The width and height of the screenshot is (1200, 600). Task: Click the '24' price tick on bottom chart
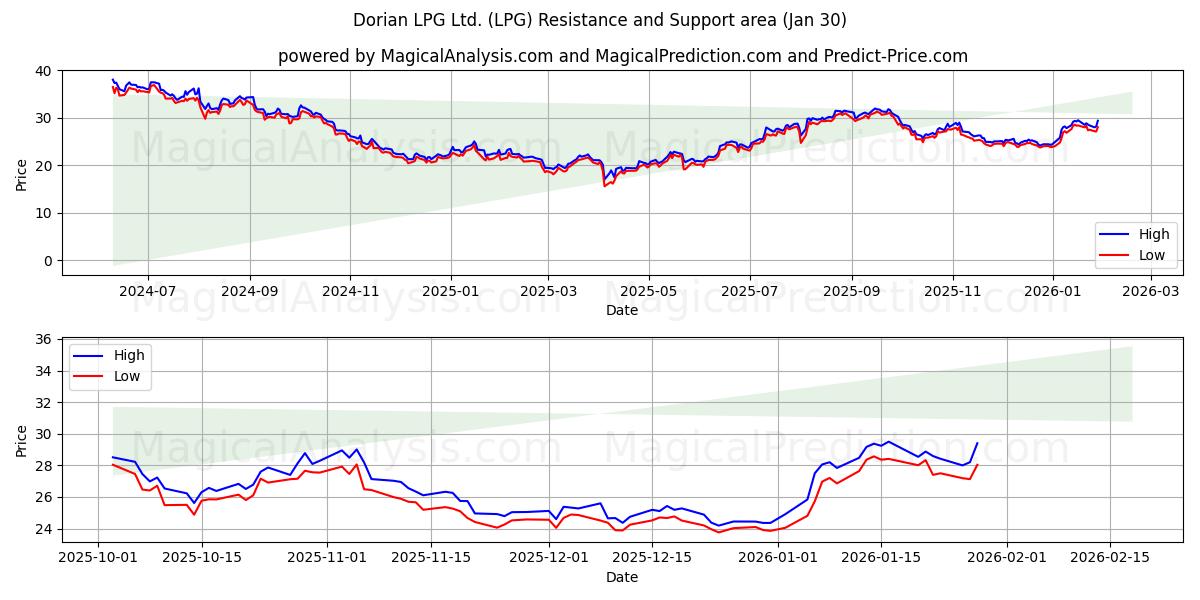tap(46, 529)
